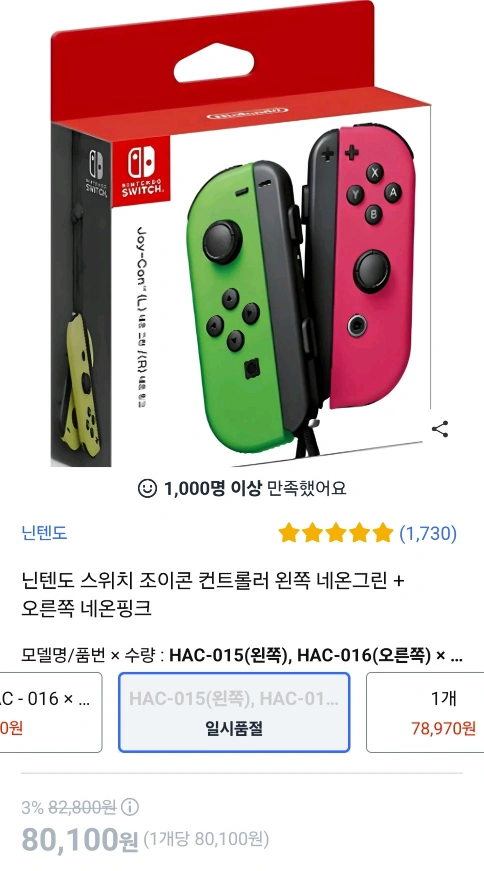This screenshot has height=871, width=484.
Task: Select the 1개 78,970원 option card
Action: (x=426, y=712)
